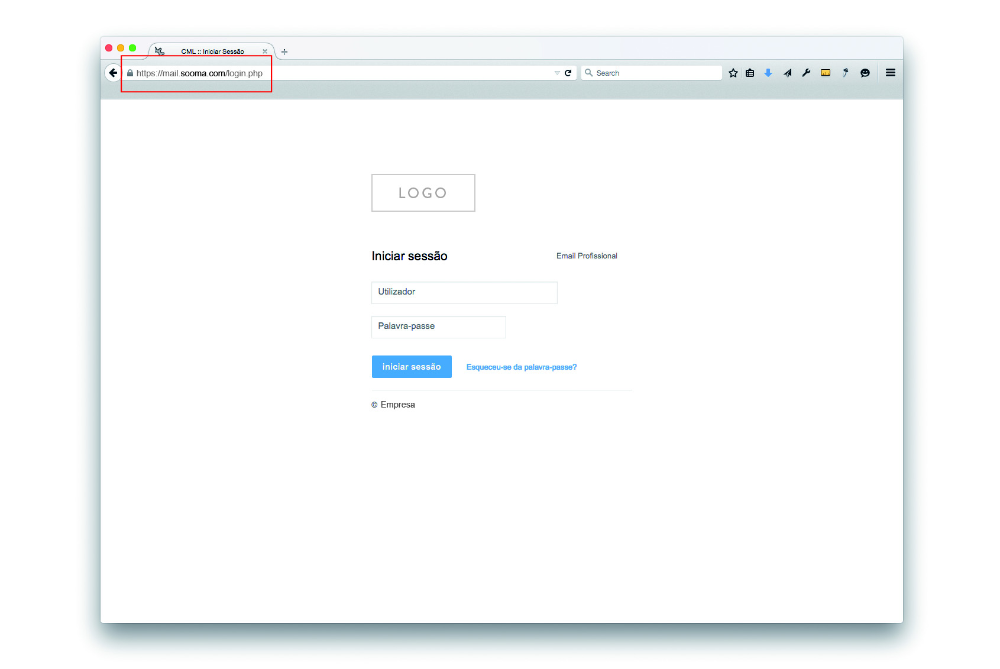Click the green maximize window button
The image size is (1000, 669).
133,48
